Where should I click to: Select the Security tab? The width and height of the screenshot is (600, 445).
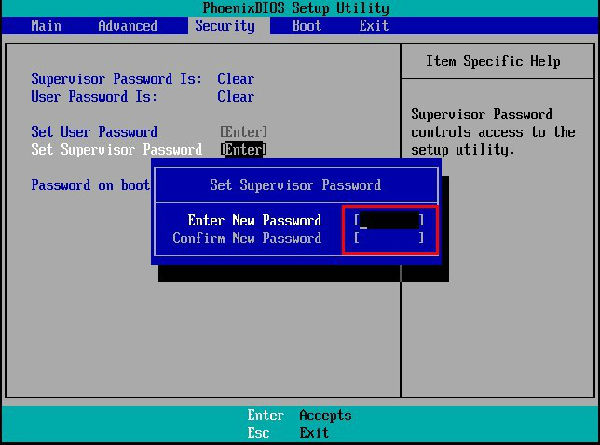click(224, 26)
